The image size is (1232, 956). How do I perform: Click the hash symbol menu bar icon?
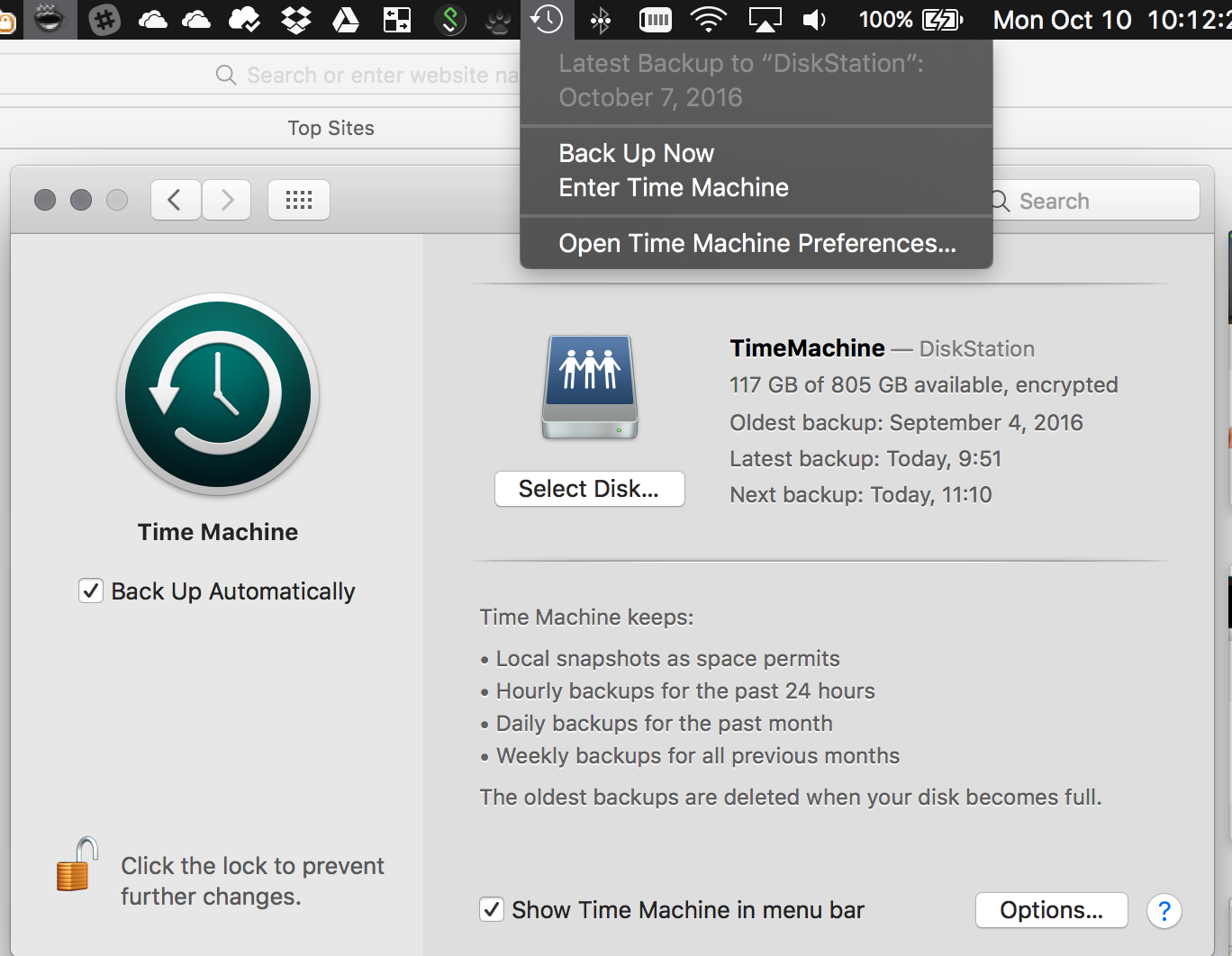click(x=104, y=19)
